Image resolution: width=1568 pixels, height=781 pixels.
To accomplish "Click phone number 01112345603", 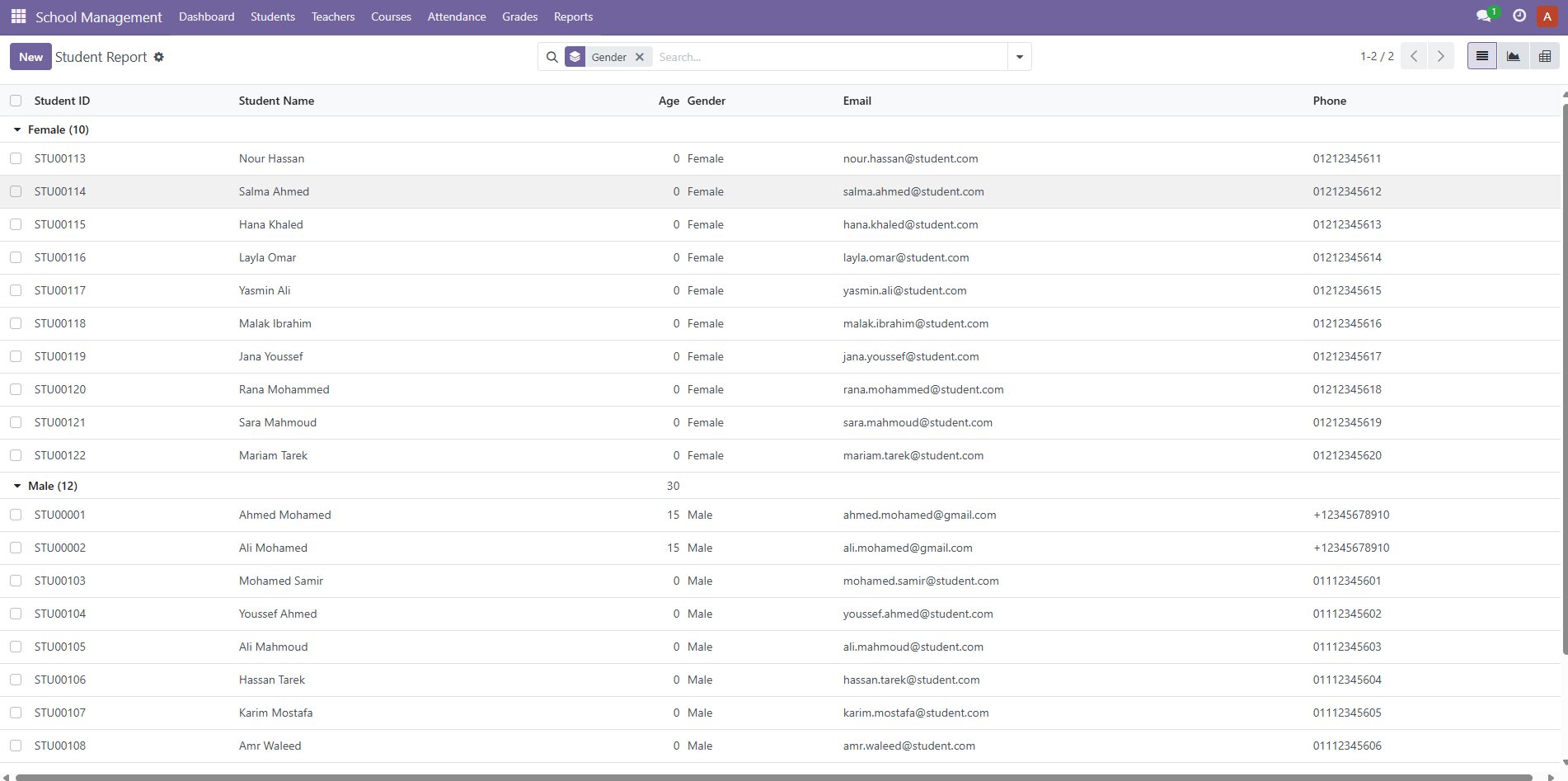I will coord(1347,647).
